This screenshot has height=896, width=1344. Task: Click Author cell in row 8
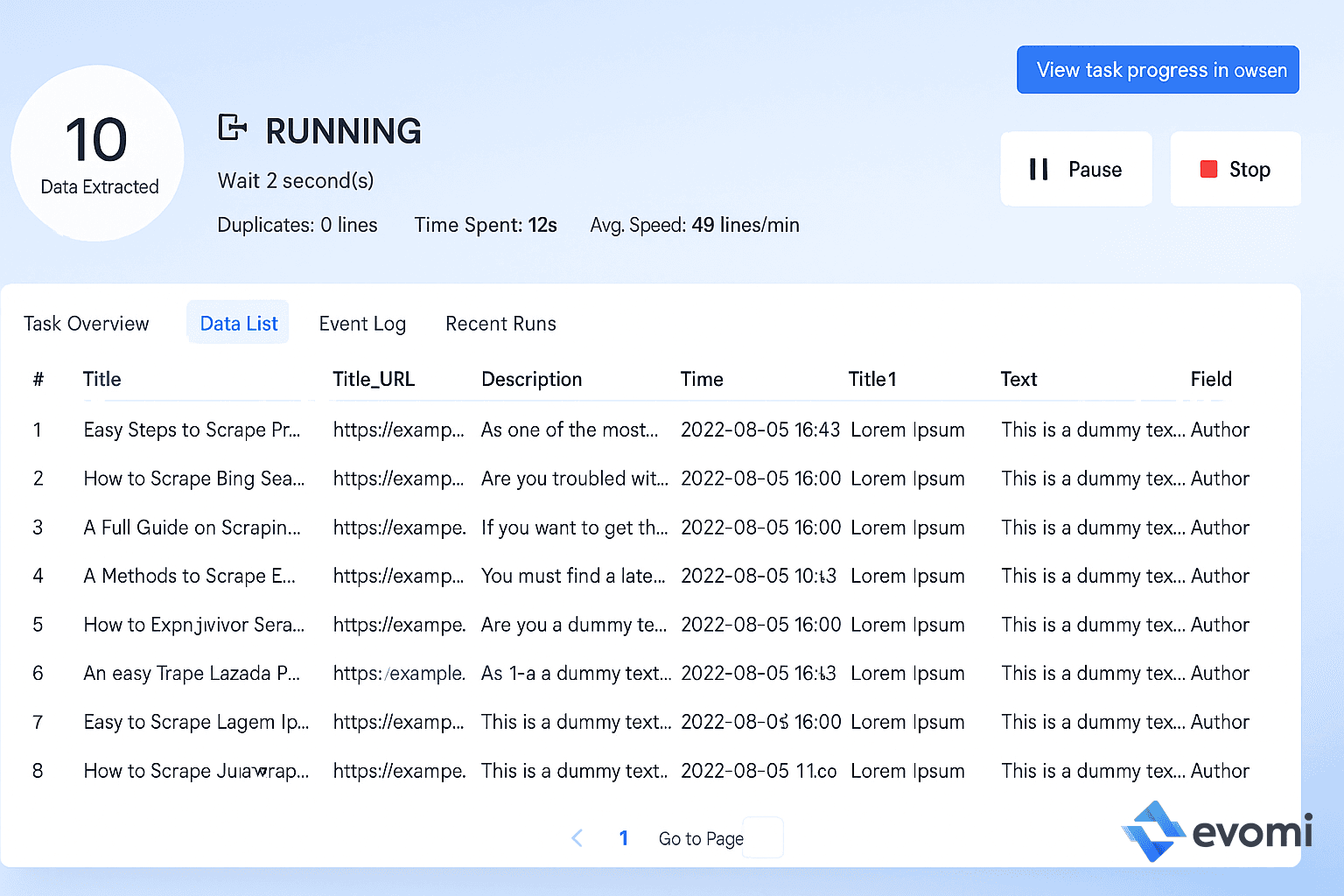click(1220, 771)
